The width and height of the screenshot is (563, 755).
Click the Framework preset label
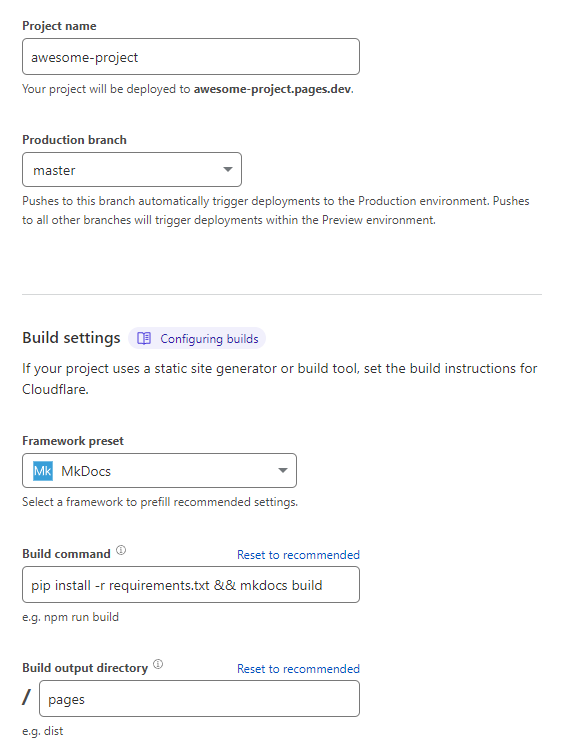[73, 441]
